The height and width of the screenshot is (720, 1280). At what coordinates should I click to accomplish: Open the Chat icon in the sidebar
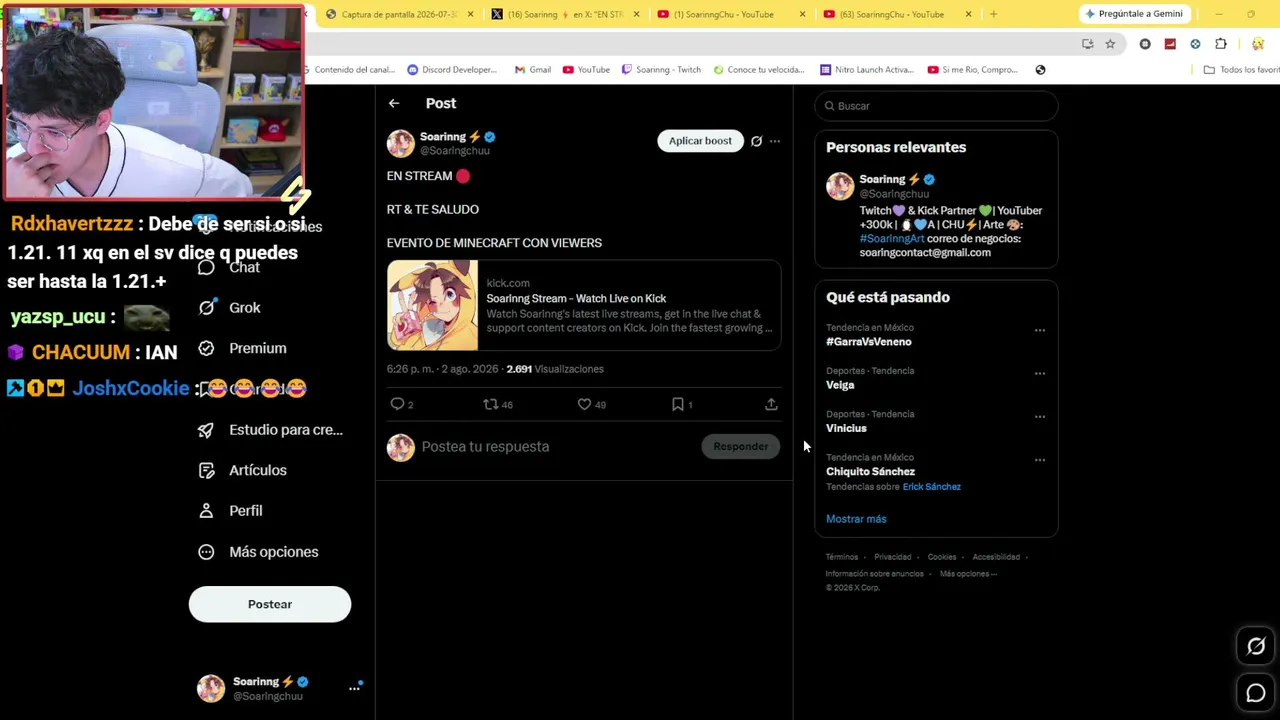[206, 267]
